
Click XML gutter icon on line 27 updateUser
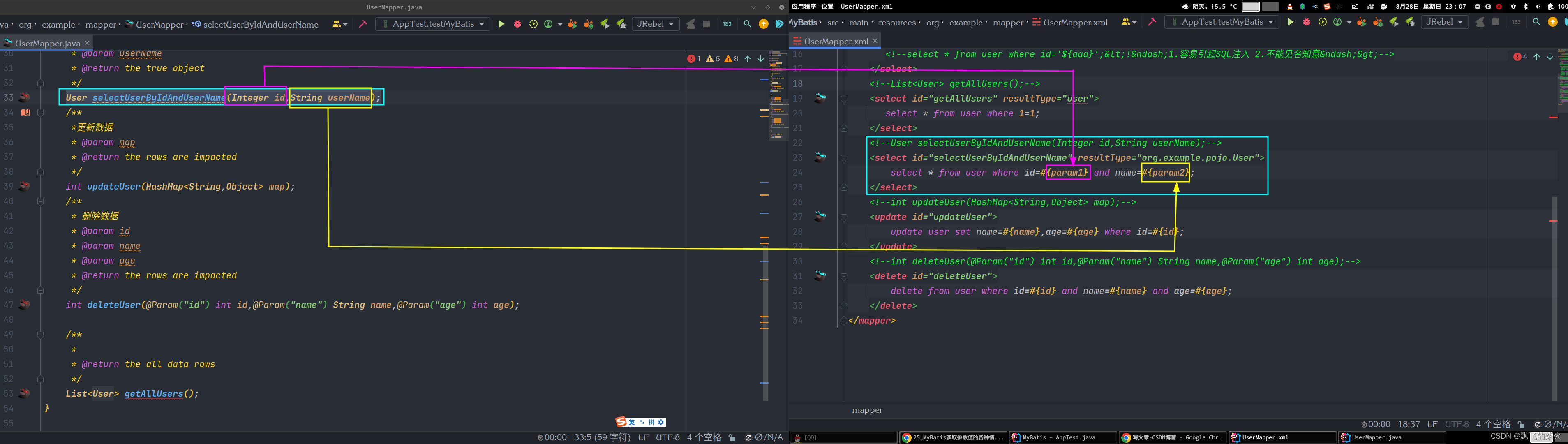coord(820,216)
